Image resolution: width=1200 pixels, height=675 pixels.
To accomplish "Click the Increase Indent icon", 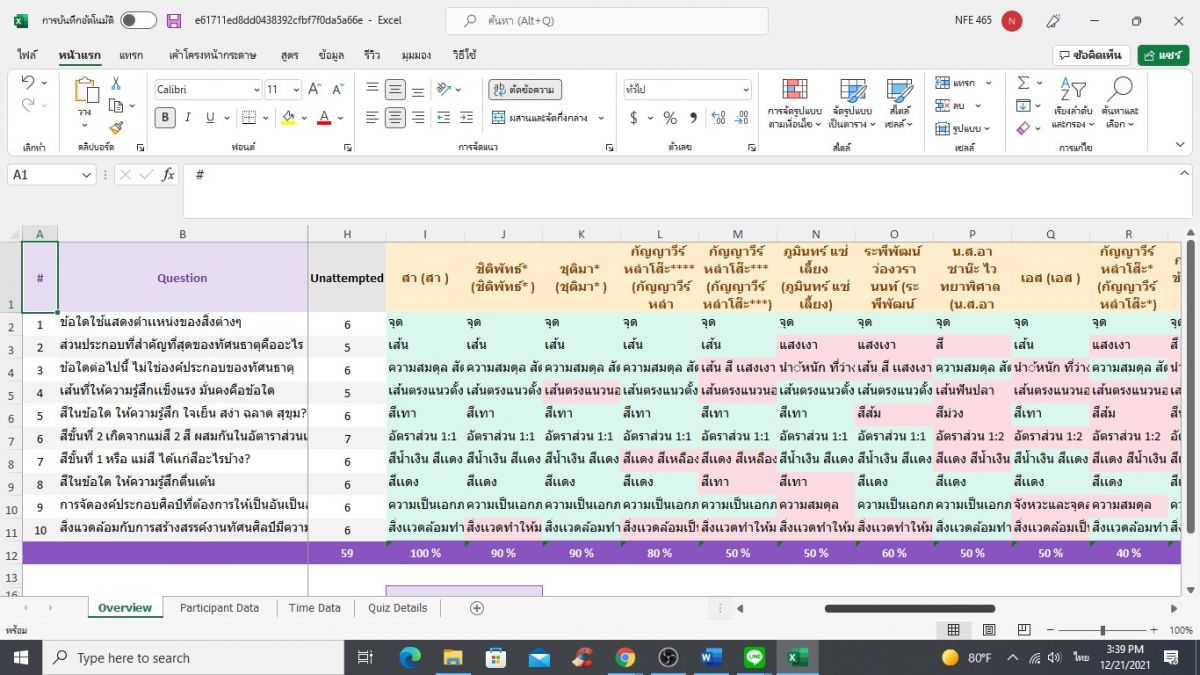I will click(466, 118).
